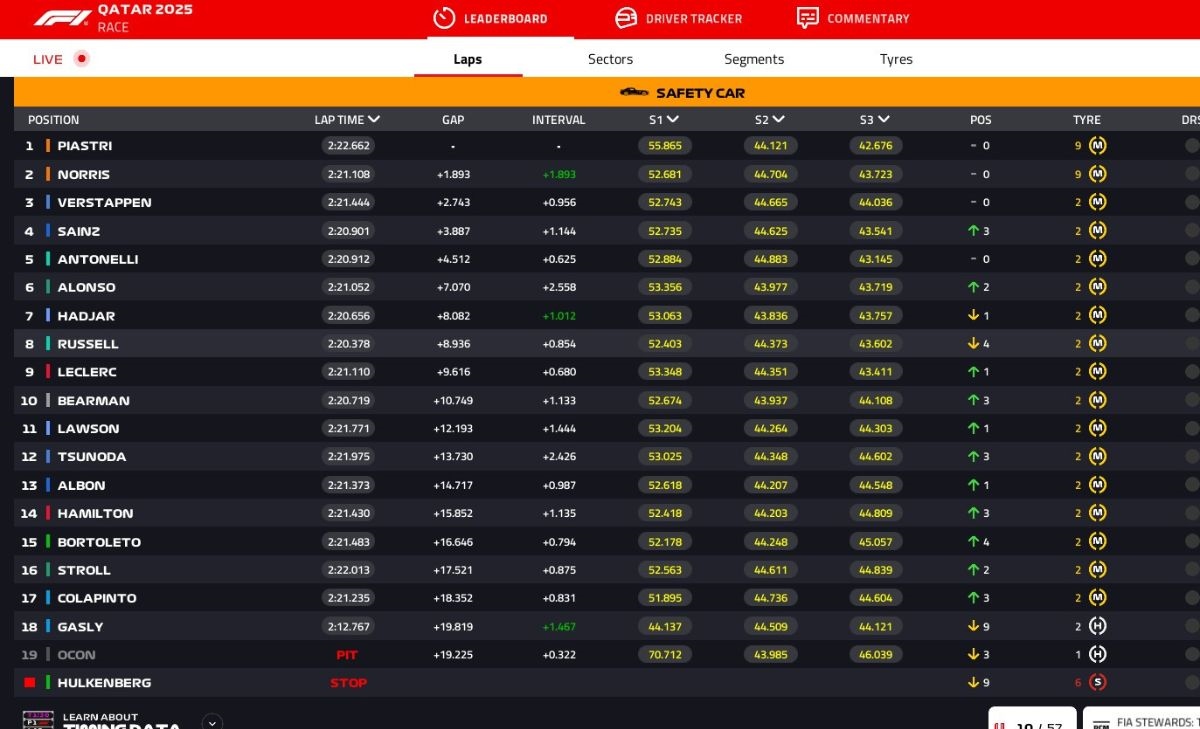Expand the Learn About Timing Data panel
The height and width of the screenshot is (729, 1200).
pyautogui.click(x=211, y=721)
